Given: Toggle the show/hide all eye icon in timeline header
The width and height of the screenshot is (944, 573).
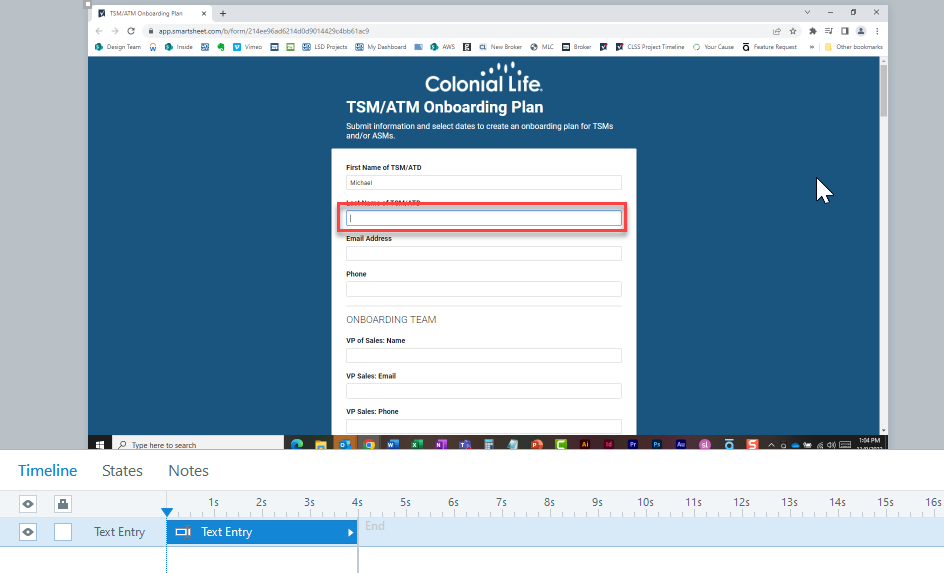Looking at the screenshot, I should [28, 504].
